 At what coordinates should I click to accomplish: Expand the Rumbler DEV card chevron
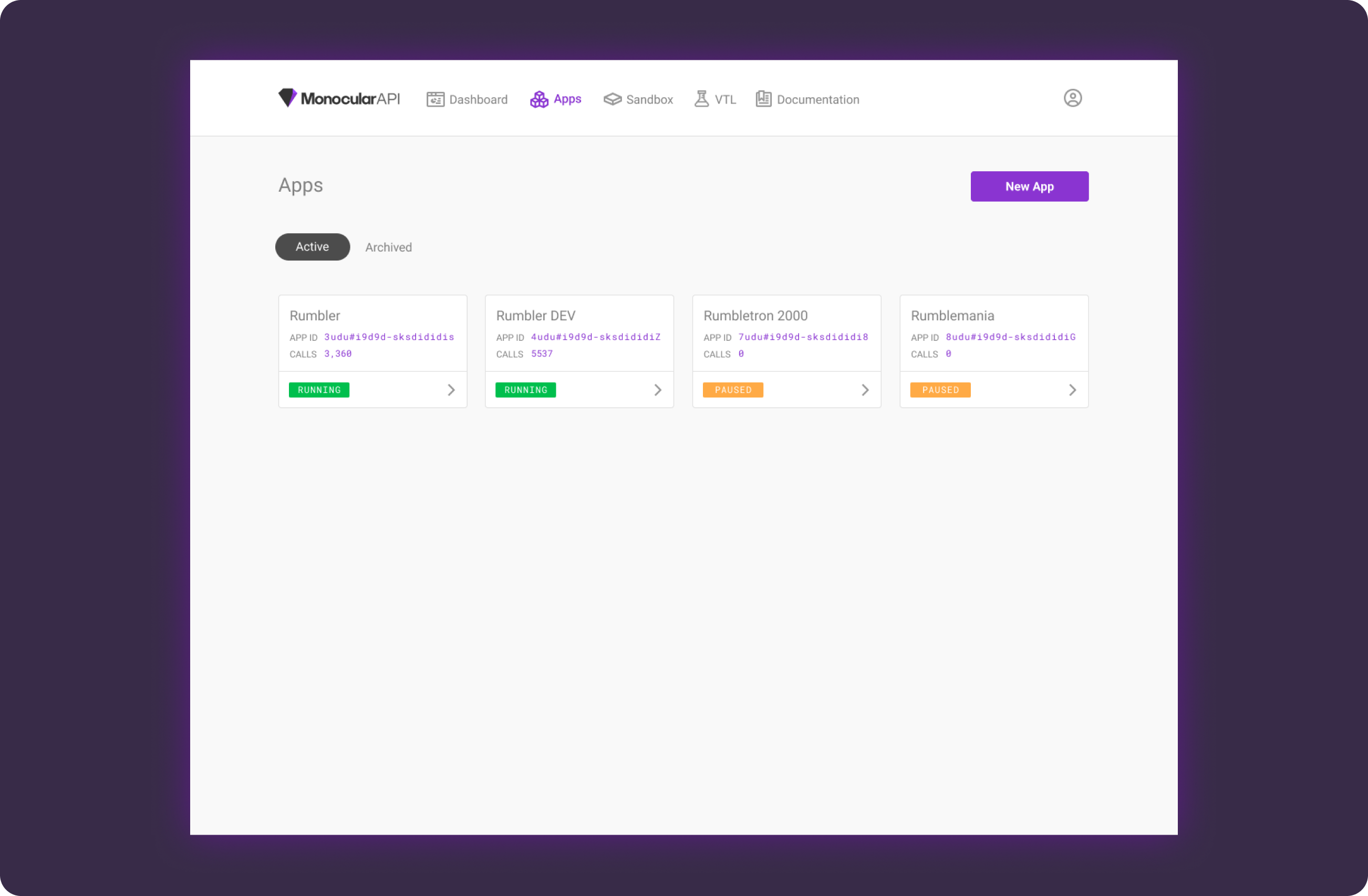tap(658, 390)
